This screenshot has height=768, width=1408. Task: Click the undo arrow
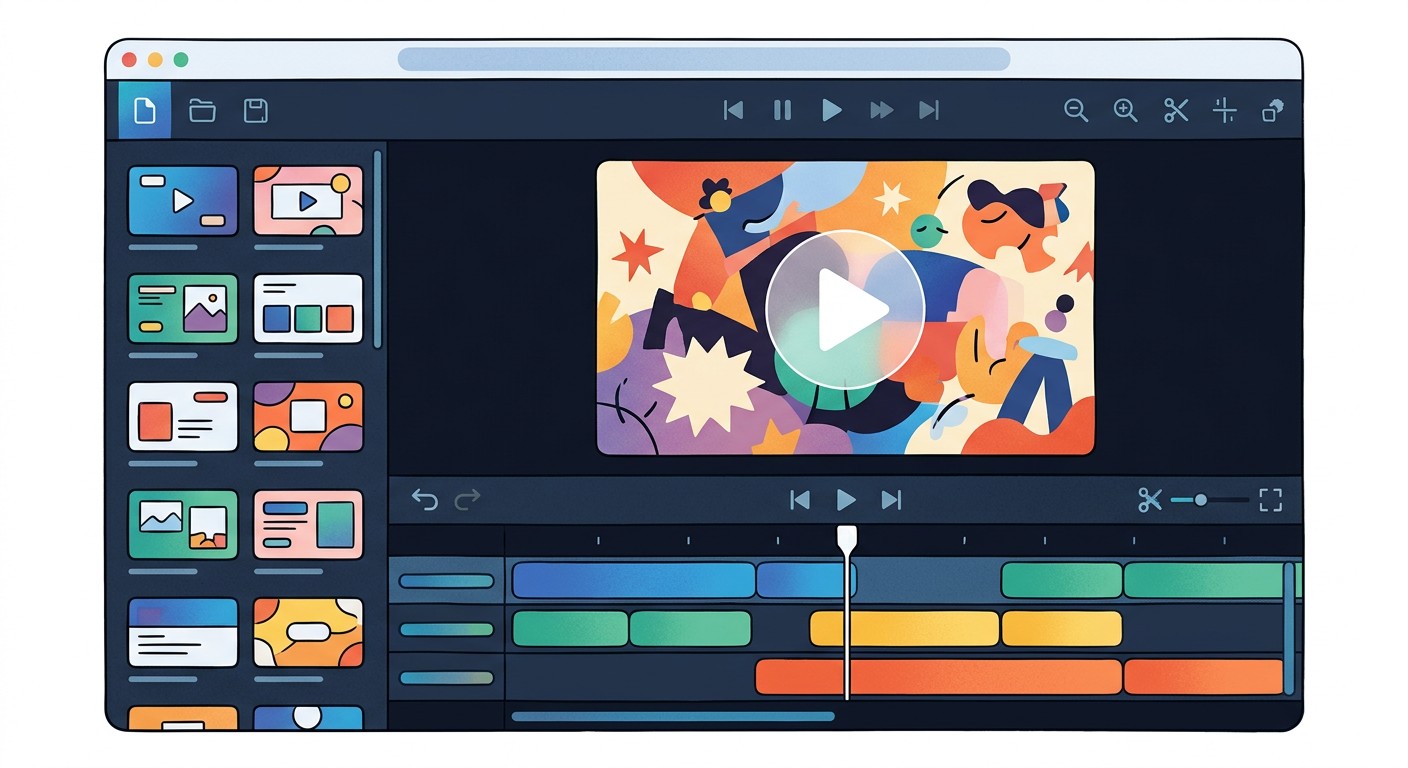click(425, 499)
